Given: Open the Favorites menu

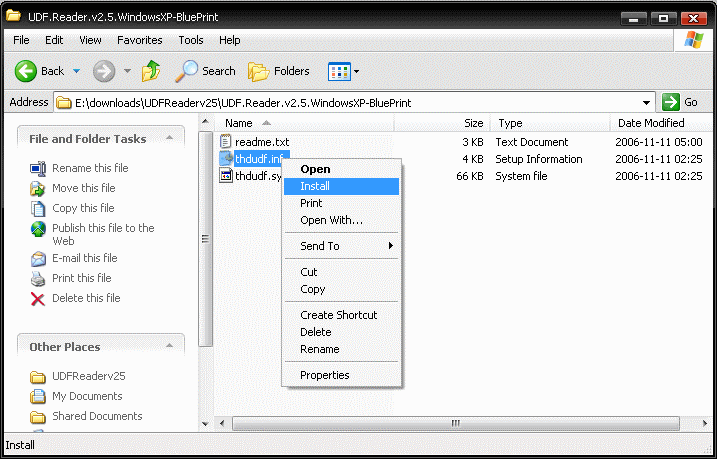Looking at the screenshot, I should click(x=139, y=40).
